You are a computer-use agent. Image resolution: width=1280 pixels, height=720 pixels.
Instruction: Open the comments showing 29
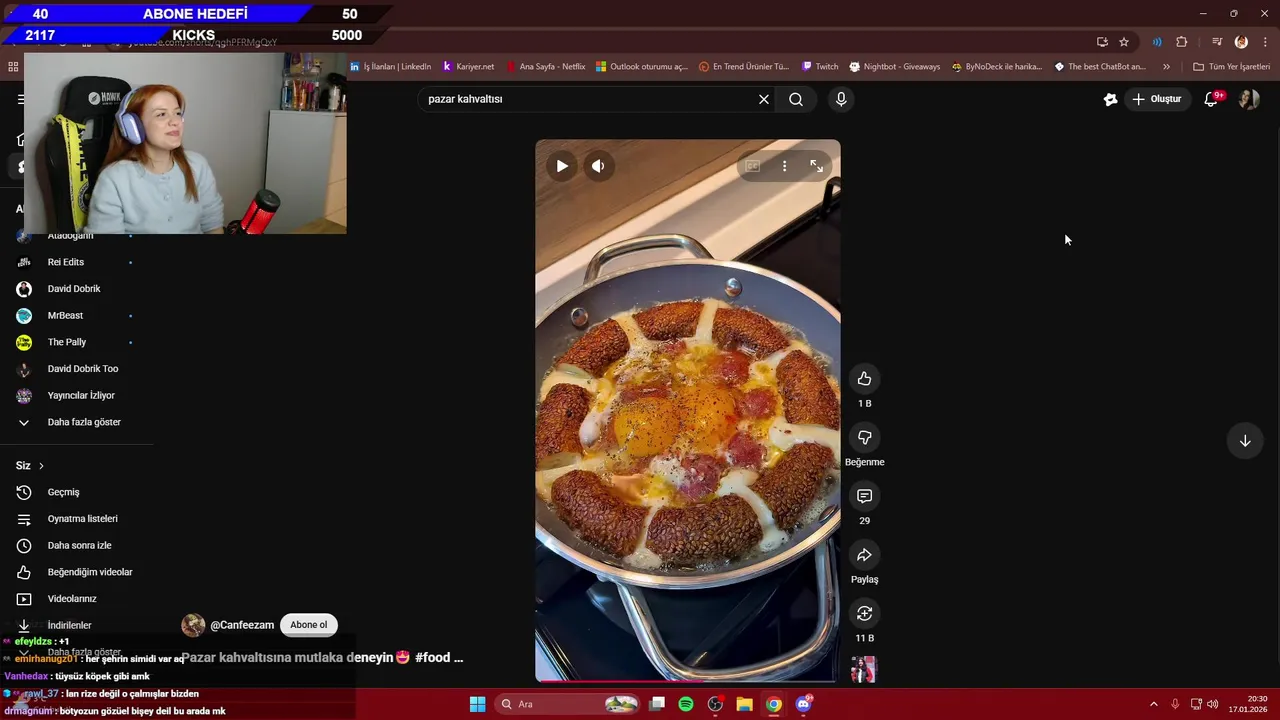click(864, 496)
